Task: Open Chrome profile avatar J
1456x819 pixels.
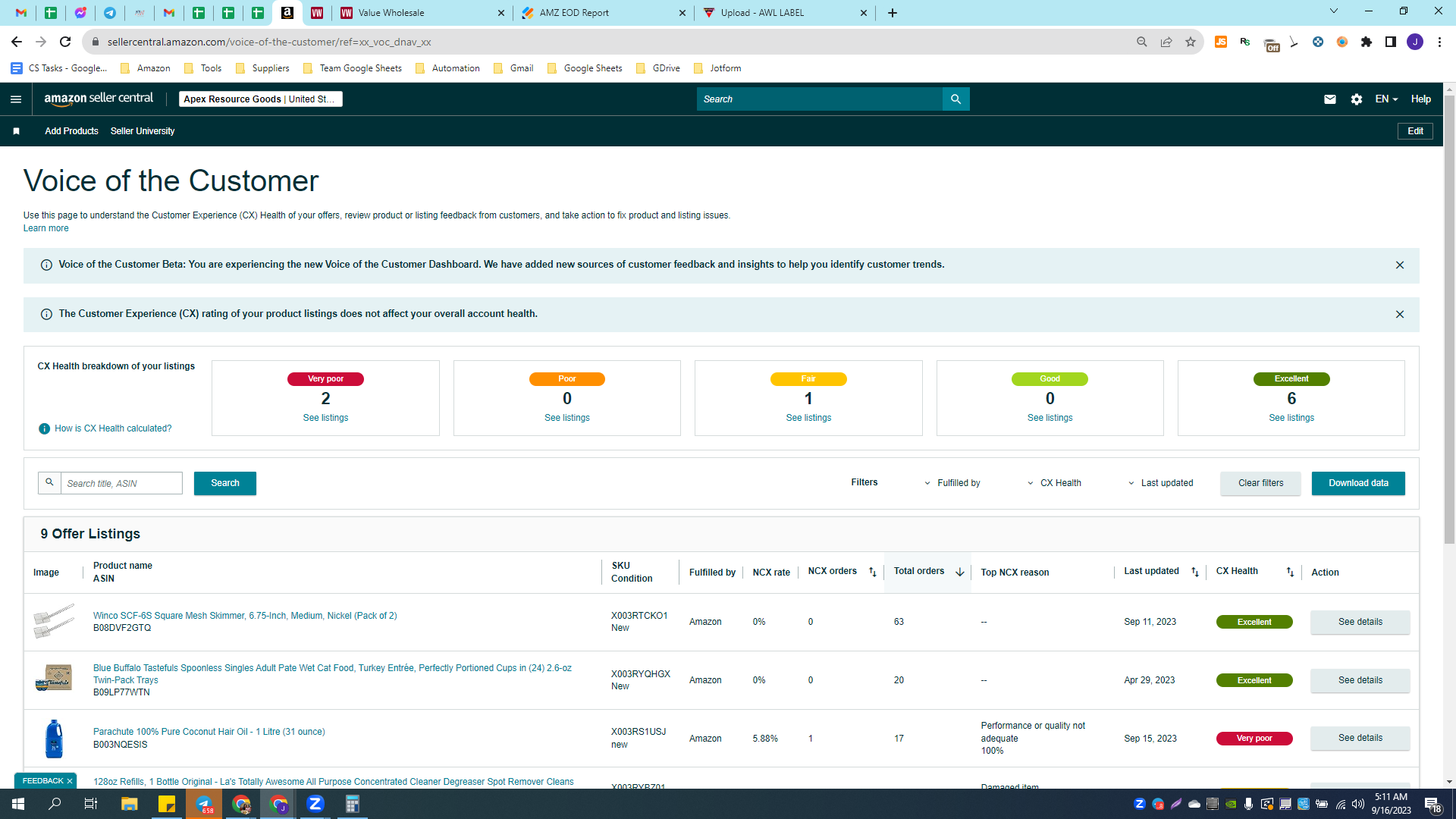Action: click(x=1415, y=42)
